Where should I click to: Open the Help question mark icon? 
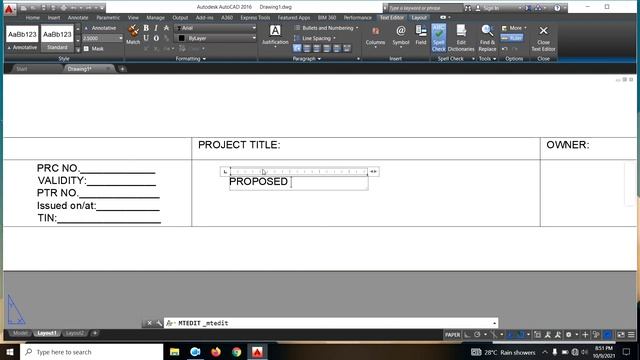click(557, 8)
